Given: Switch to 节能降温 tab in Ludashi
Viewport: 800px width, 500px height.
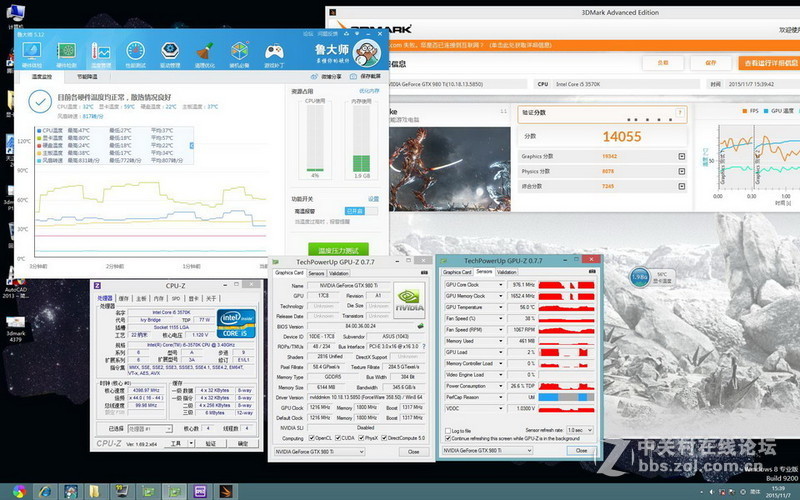Looking at the screenshot, I should [87, 77].
